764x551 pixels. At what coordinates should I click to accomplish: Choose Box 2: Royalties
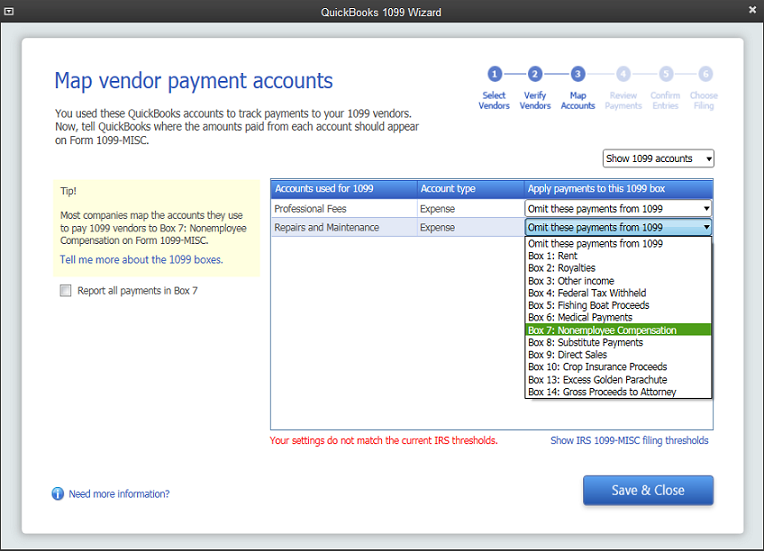point(618,268)
